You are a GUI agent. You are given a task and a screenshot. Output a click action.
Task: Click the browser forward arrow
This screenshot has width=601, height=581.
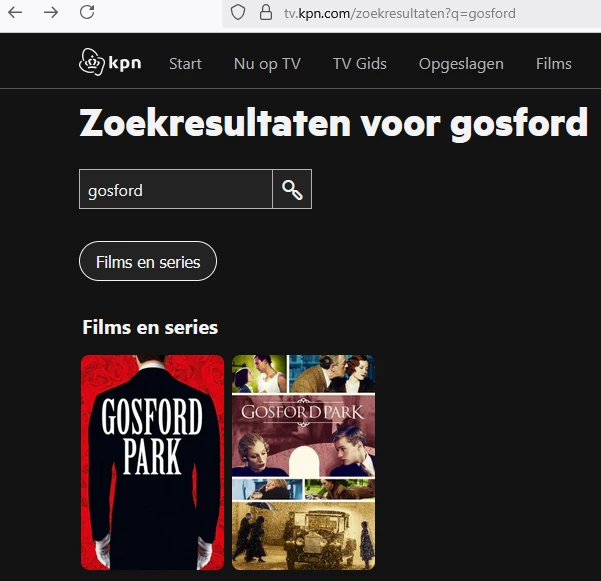pyautogui.click(x=51, y=13)
